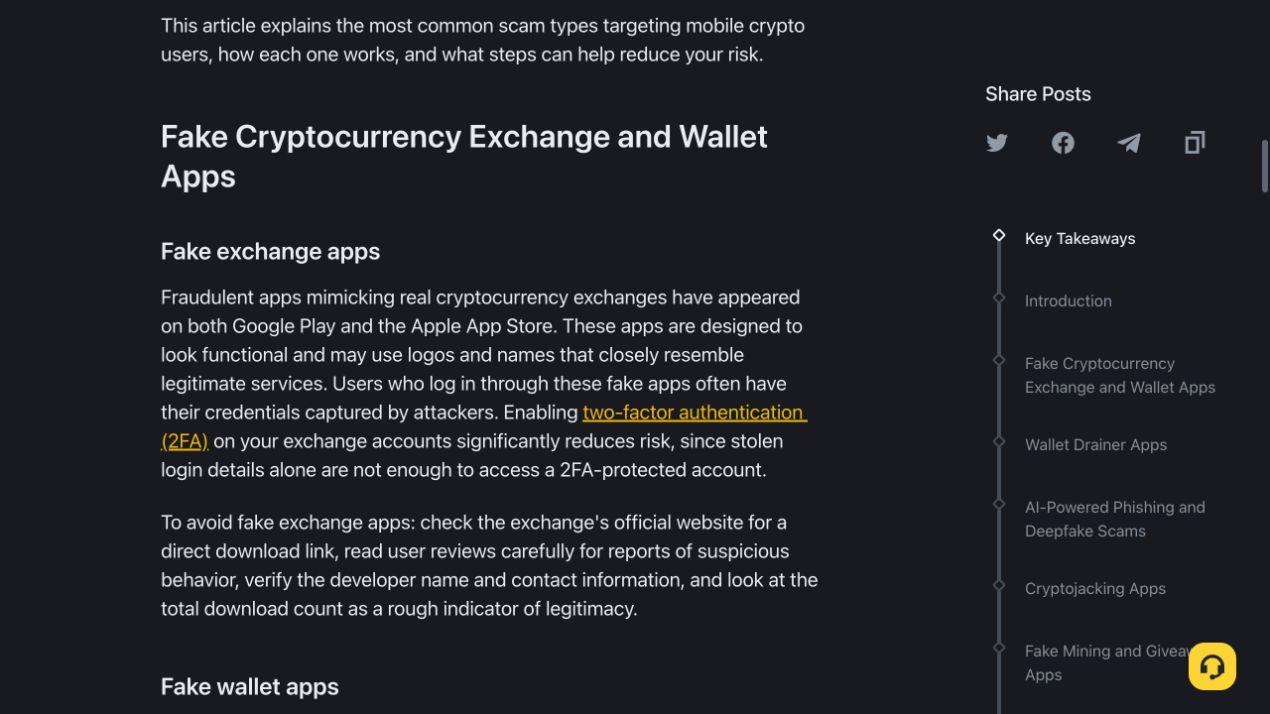Share the post on Facebook
The height and width of the screenshot is (714, 1270).
[x=1063, y=143]
